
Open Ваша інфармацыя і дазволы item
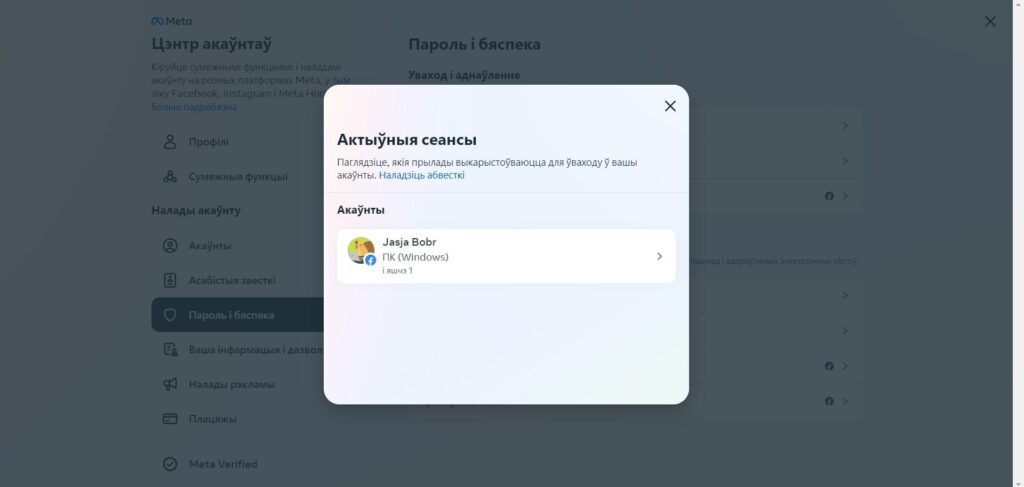[x=238, y=349]
